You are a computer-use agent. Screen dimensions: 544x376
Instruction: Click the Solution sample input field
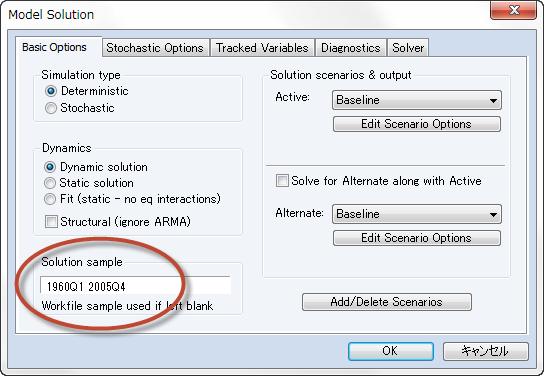(x=135, y=286)
